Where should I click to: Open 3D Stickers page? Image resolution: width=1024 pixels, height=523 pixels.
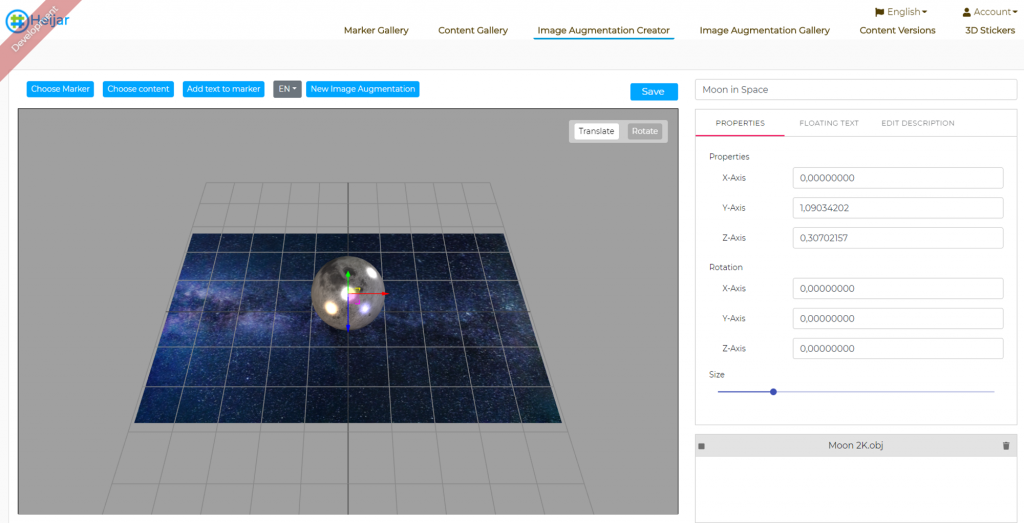[990, 30]
